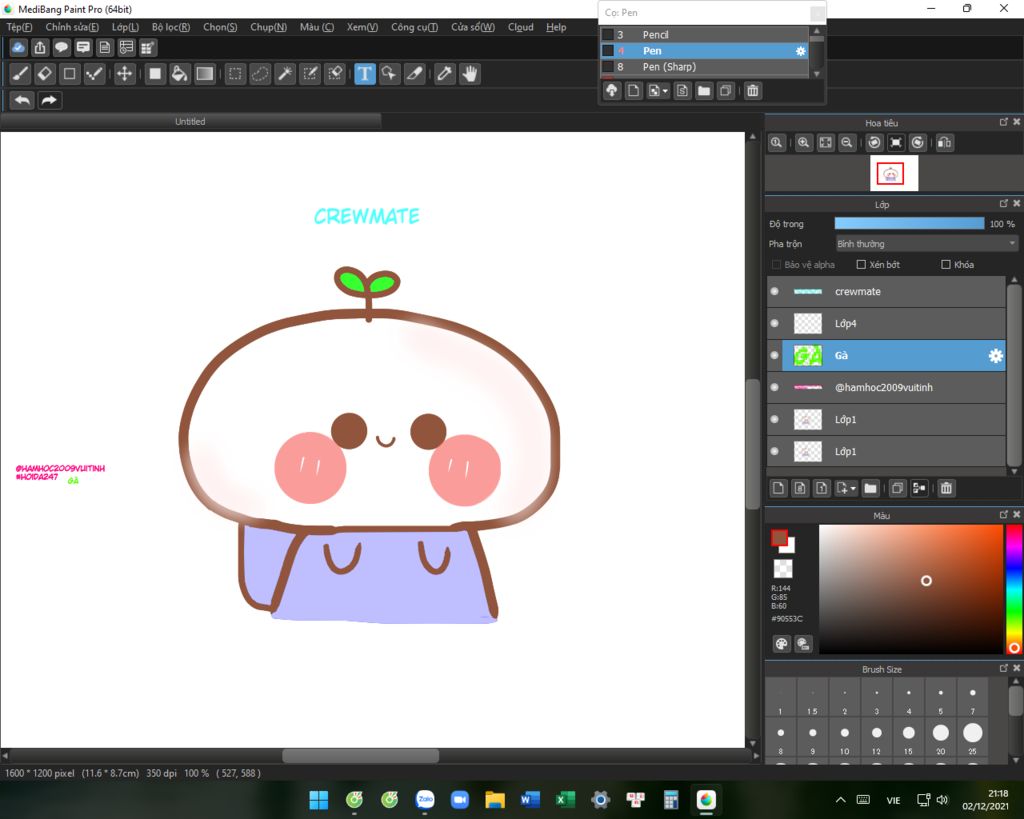1024x819 pixels.
Task: Click the Navigator canvas thumbnail
Action: [x=893, y=173]
